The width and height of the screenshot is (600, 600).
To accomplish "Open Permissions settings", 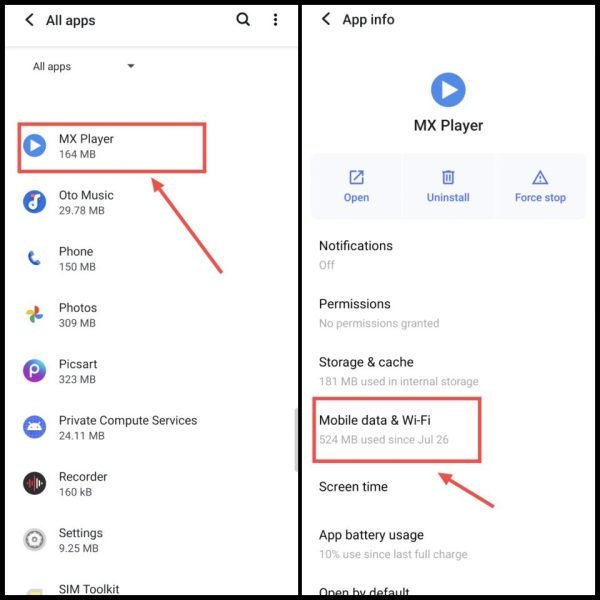I will click(x=448, y=313).
